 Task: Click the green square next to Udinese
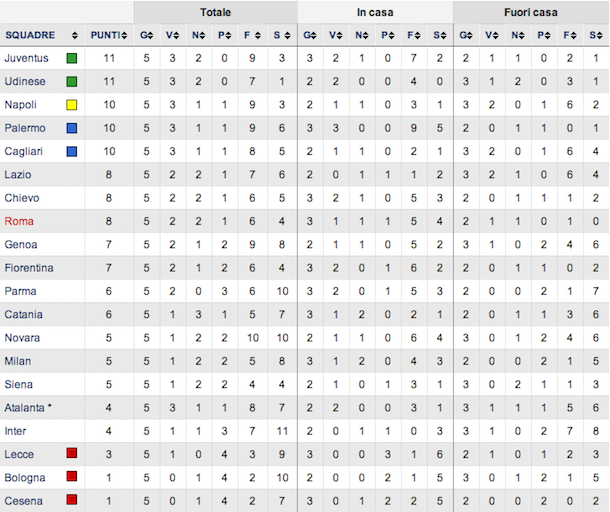click(72, 81)
